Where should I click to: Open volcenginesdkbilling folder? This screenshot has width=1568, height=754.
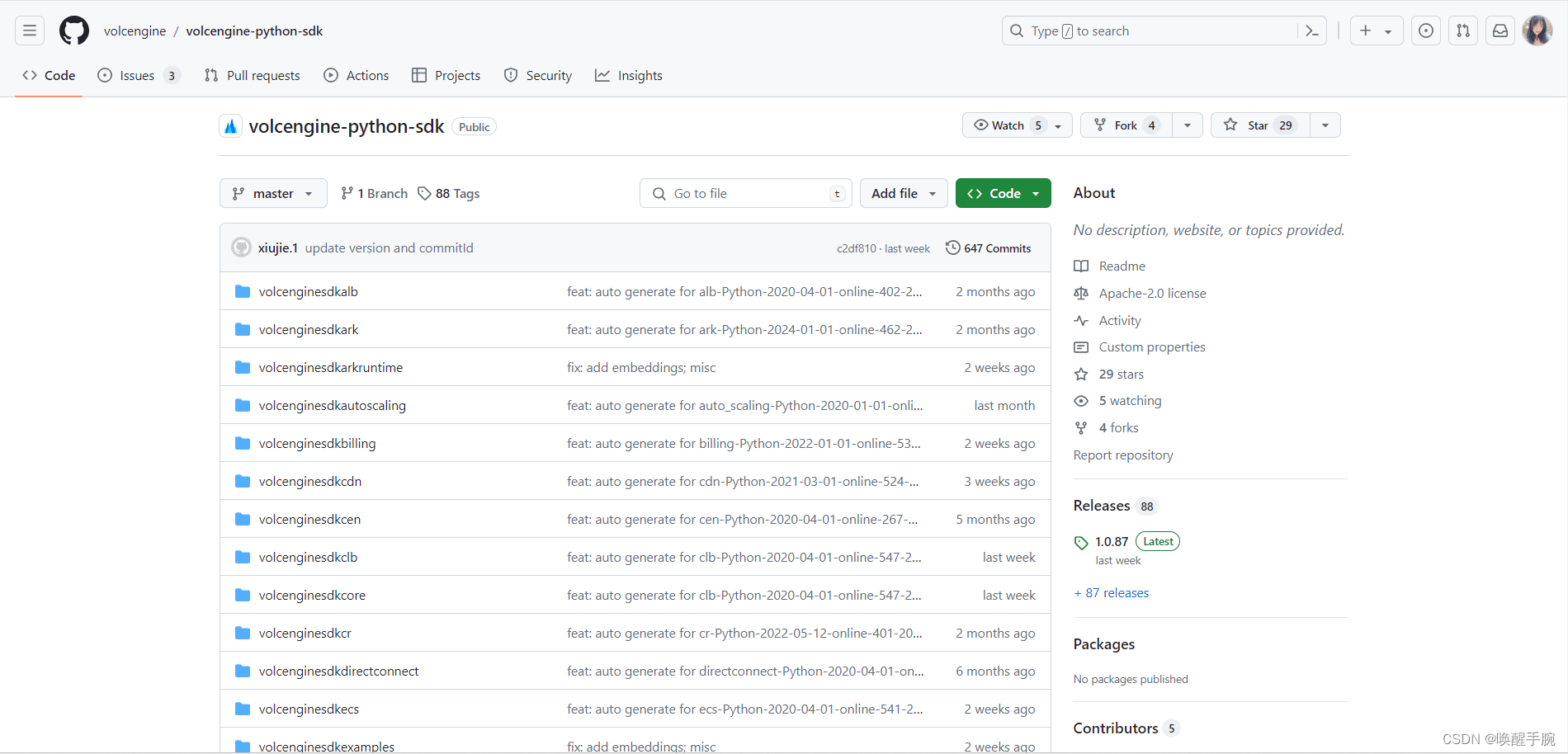[317, 444]
